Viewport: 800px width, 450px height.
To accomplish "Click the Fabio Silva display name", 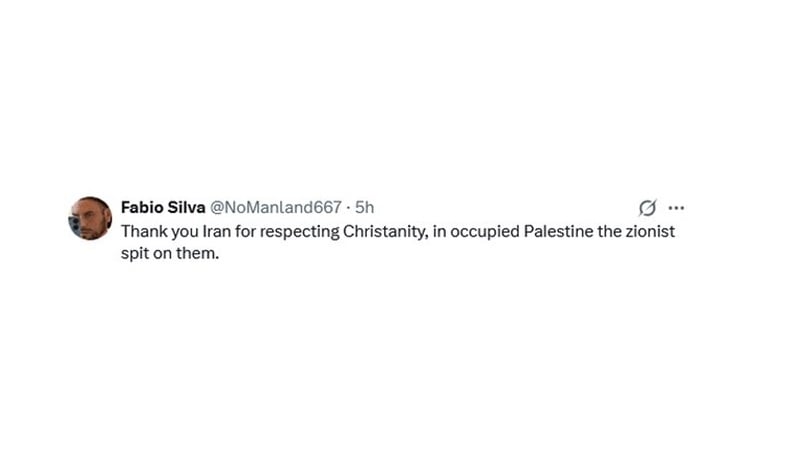I will click(x=161, y=207).
